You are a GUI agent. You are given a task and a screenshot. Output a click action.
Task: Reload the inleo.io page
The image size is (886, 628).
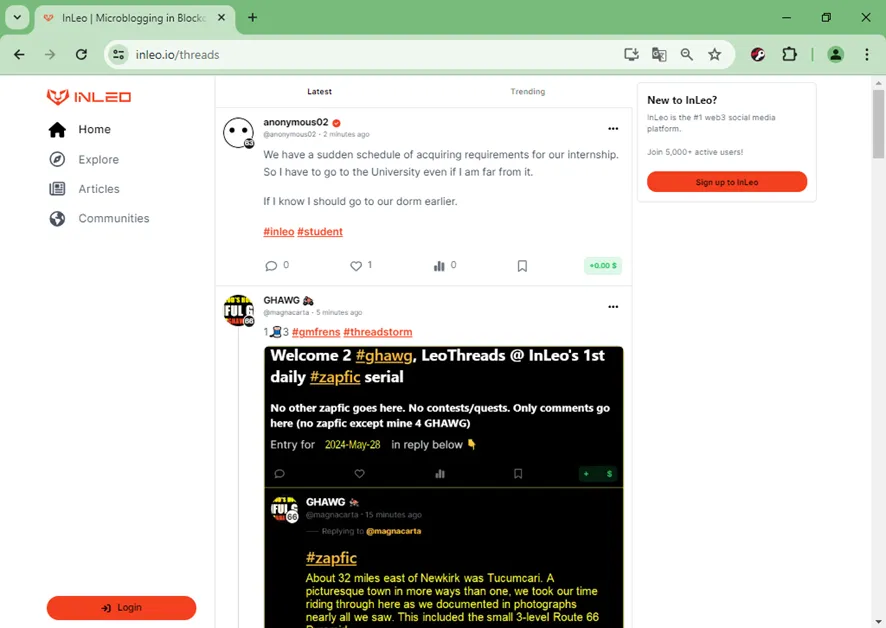[81, 54]
